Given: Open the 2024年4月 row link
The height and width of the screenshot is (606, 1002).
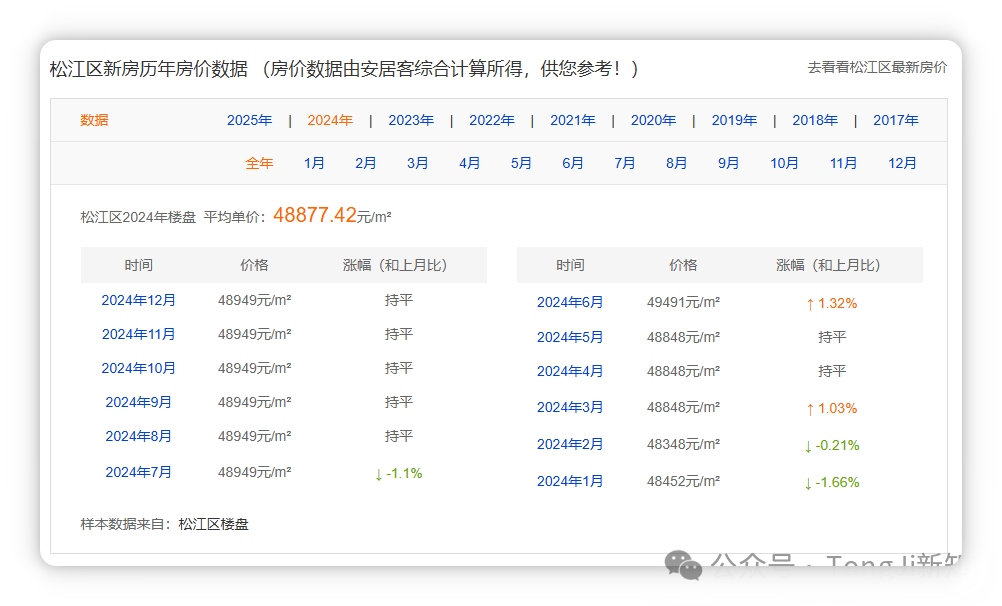Looking at the screenshot, I should tap(569, 371).
